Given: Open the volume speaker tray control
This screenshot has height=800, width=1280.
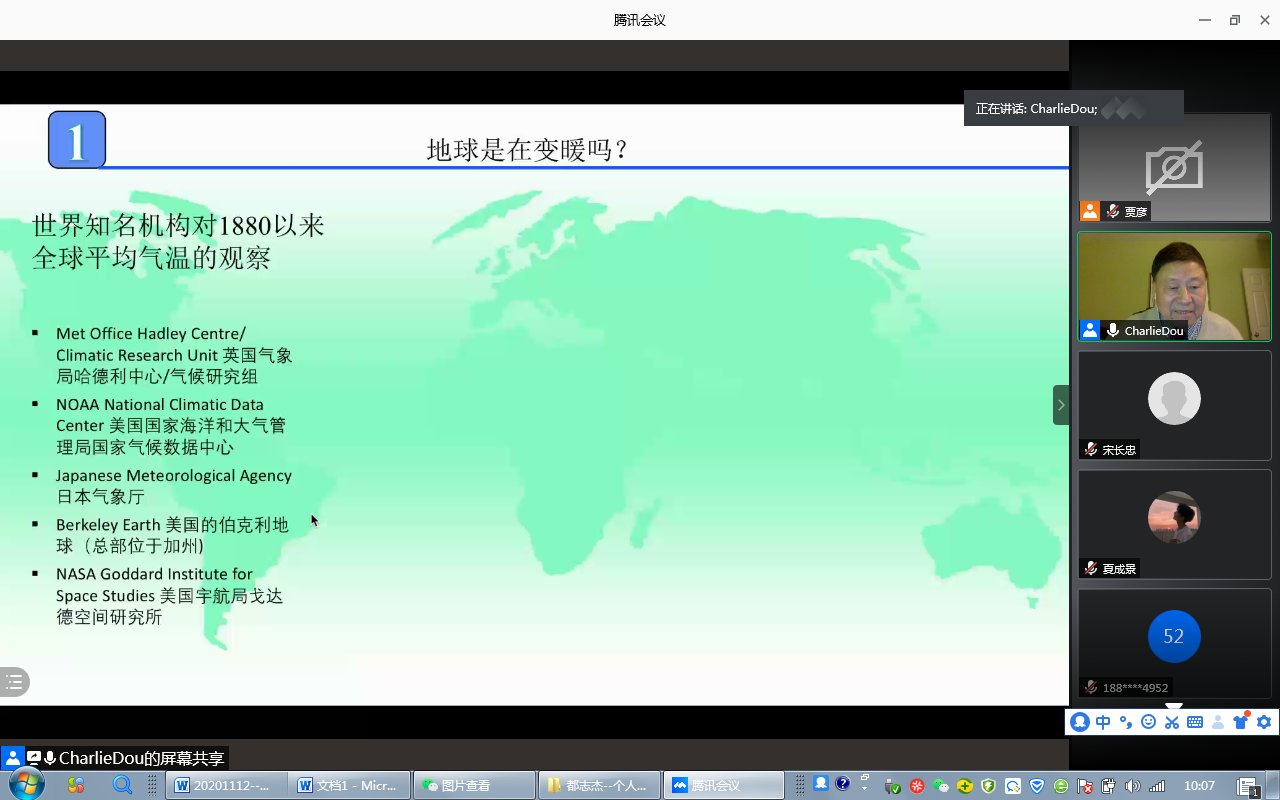Looking at the screenshot, I should tap(1133, 786).
